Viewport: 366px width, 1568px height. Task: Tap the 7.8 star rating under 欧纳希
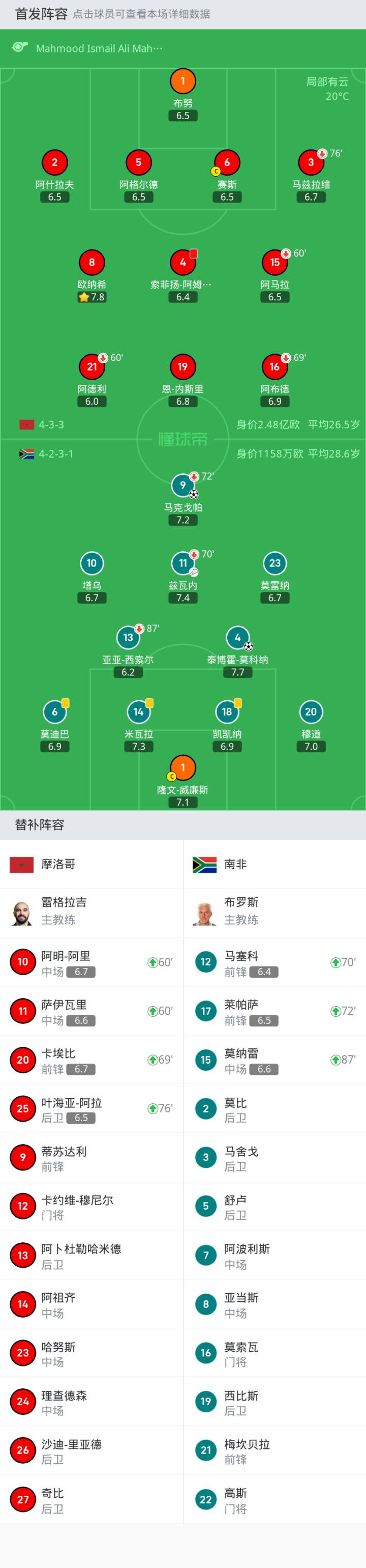pyautogui.click(x=92, y=297)
